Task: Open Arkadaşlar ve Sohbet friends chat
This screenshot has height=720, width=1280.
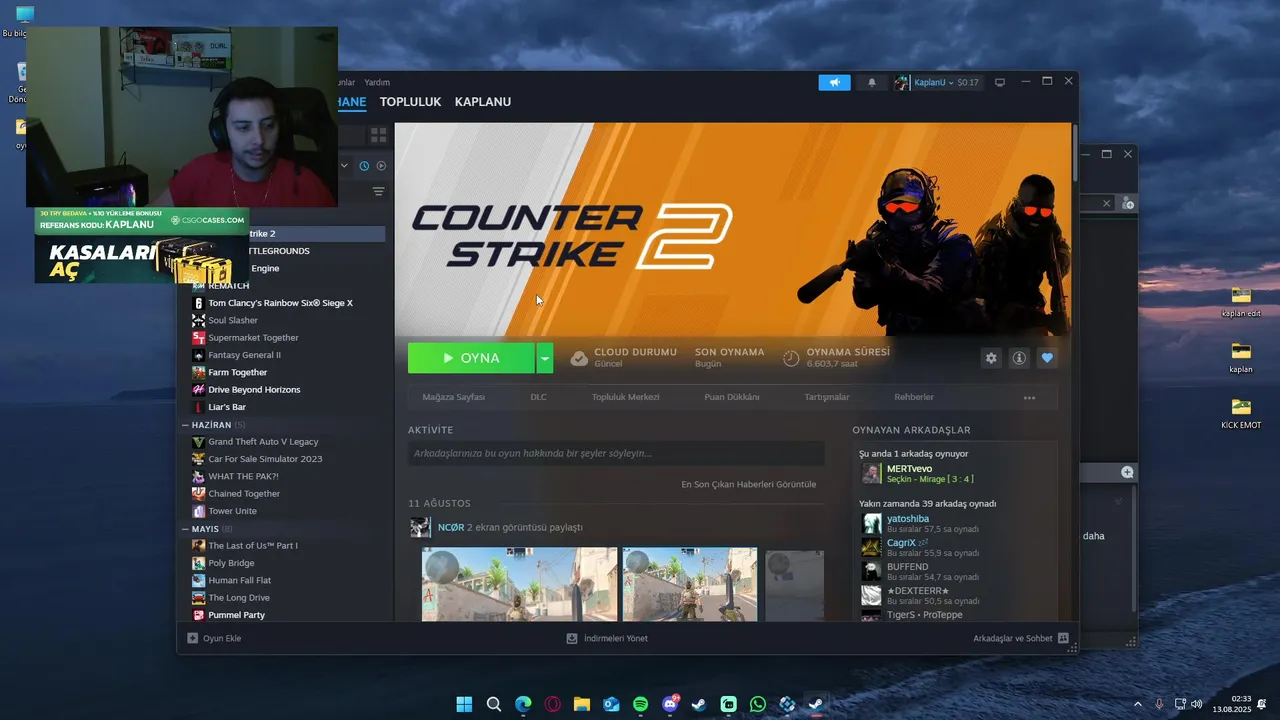Action: (1021, 638)
